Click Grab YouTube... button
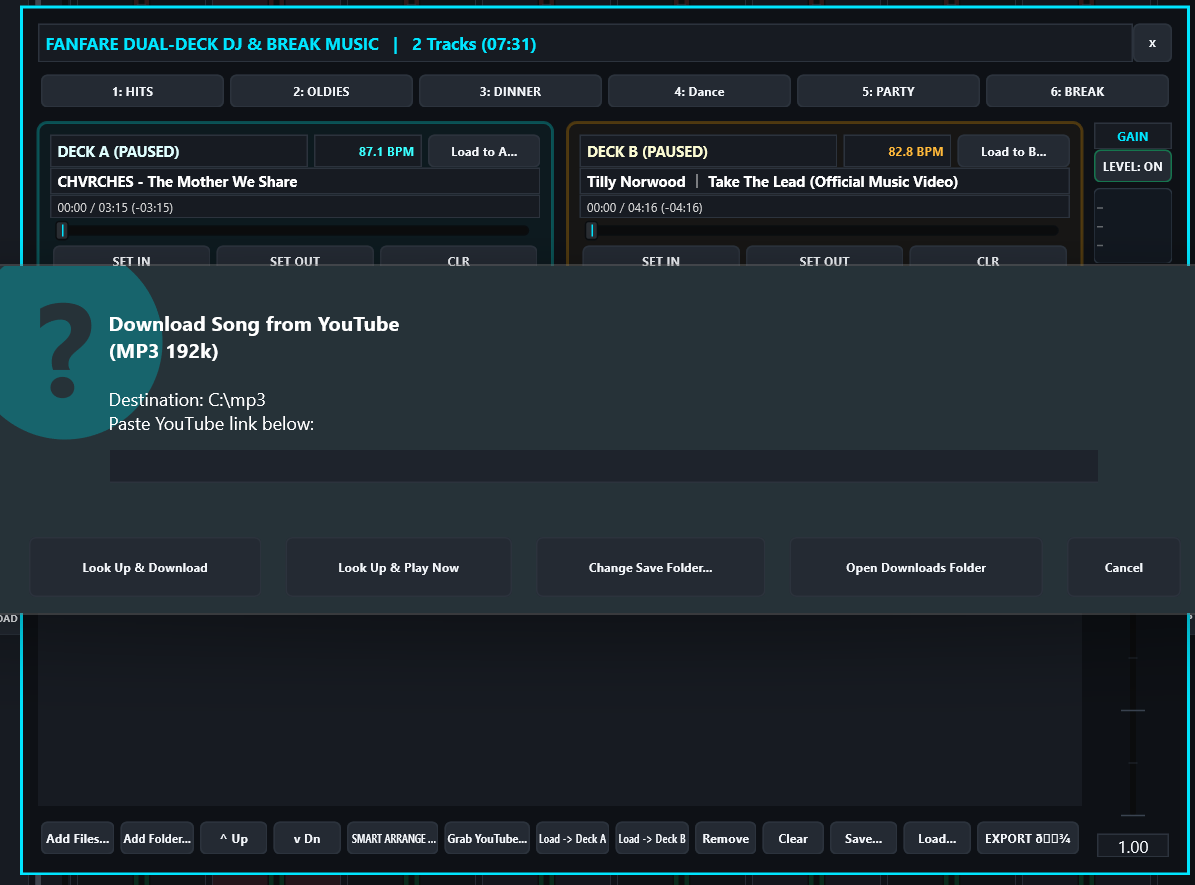Viewport: 1195px width, 885px height. (x=487, y=839)
